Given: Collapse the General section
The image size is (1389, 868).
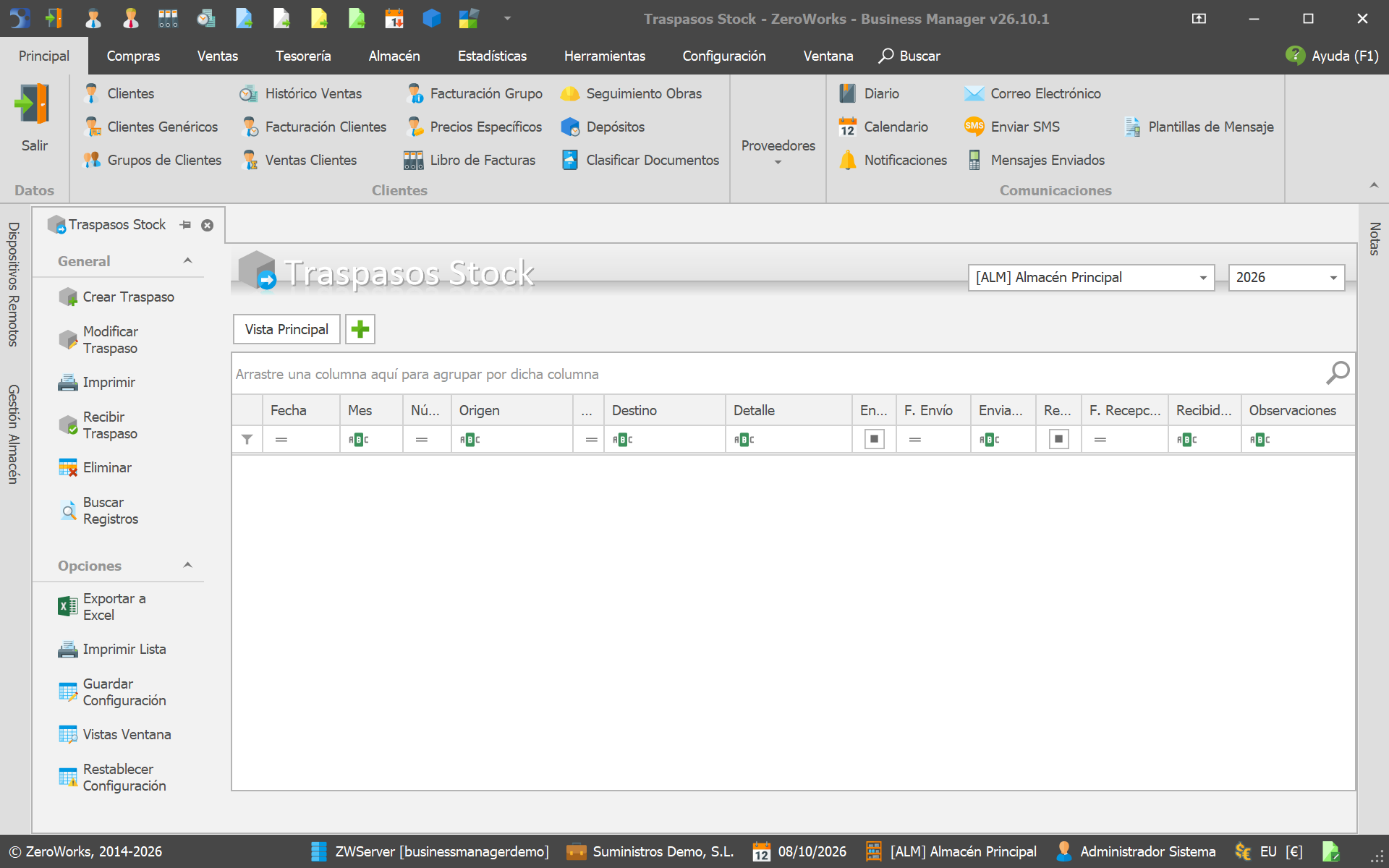Looking at the screenshot, I should (188, 260).
